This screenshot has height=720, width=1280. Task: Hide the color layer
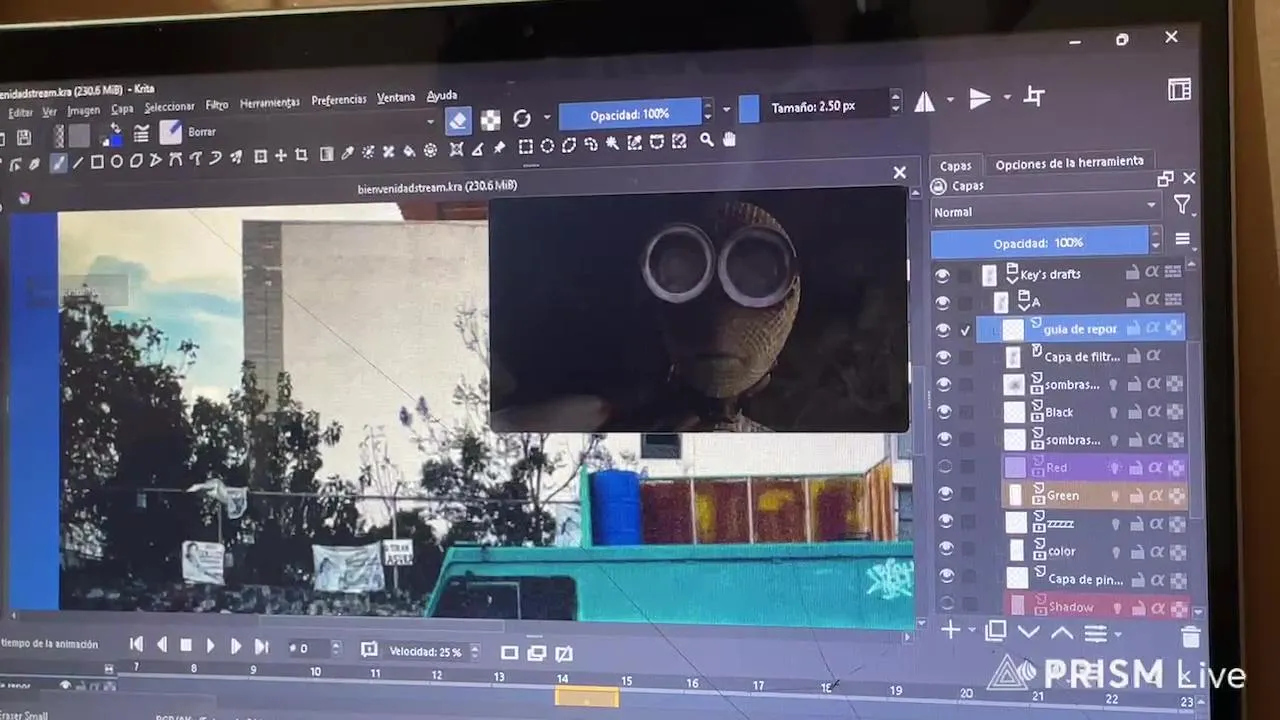tap(945, 548)
